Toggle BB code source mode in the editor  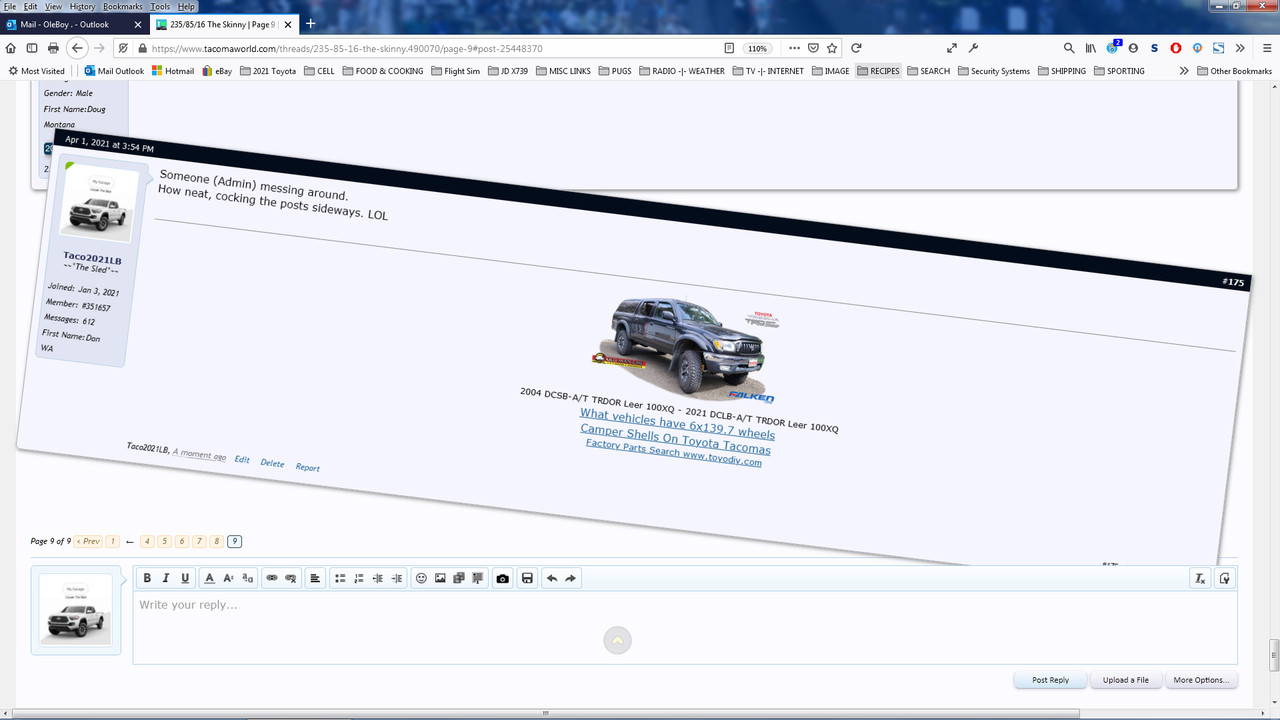click(1225, 578)
